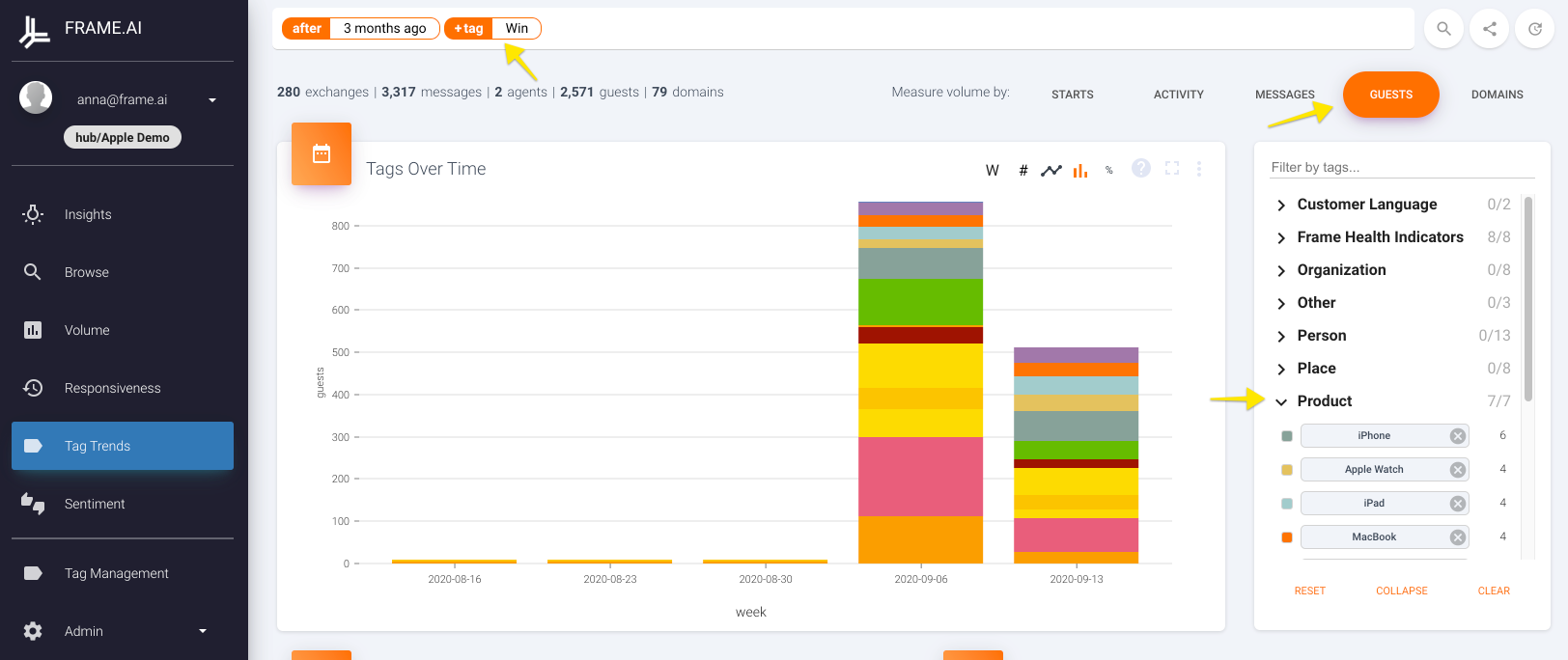Screen dimensions: 1568x660
Task: Click the share icon in top bar
Action: tap(1490, 29)
